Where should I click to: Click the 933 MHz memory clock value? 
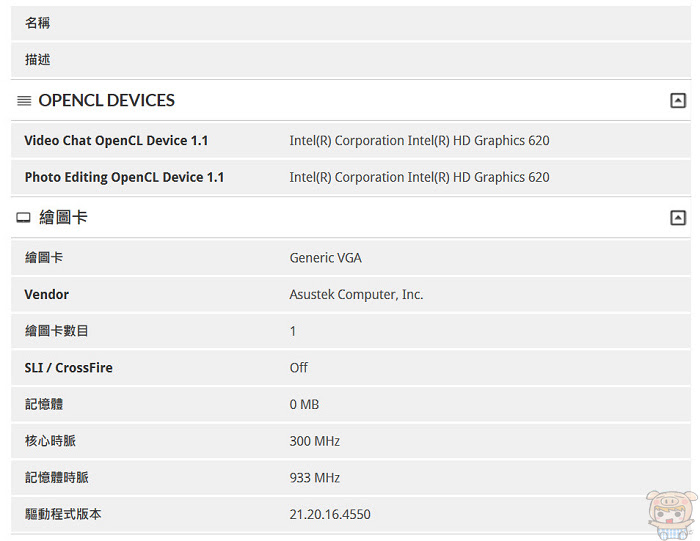314,478
